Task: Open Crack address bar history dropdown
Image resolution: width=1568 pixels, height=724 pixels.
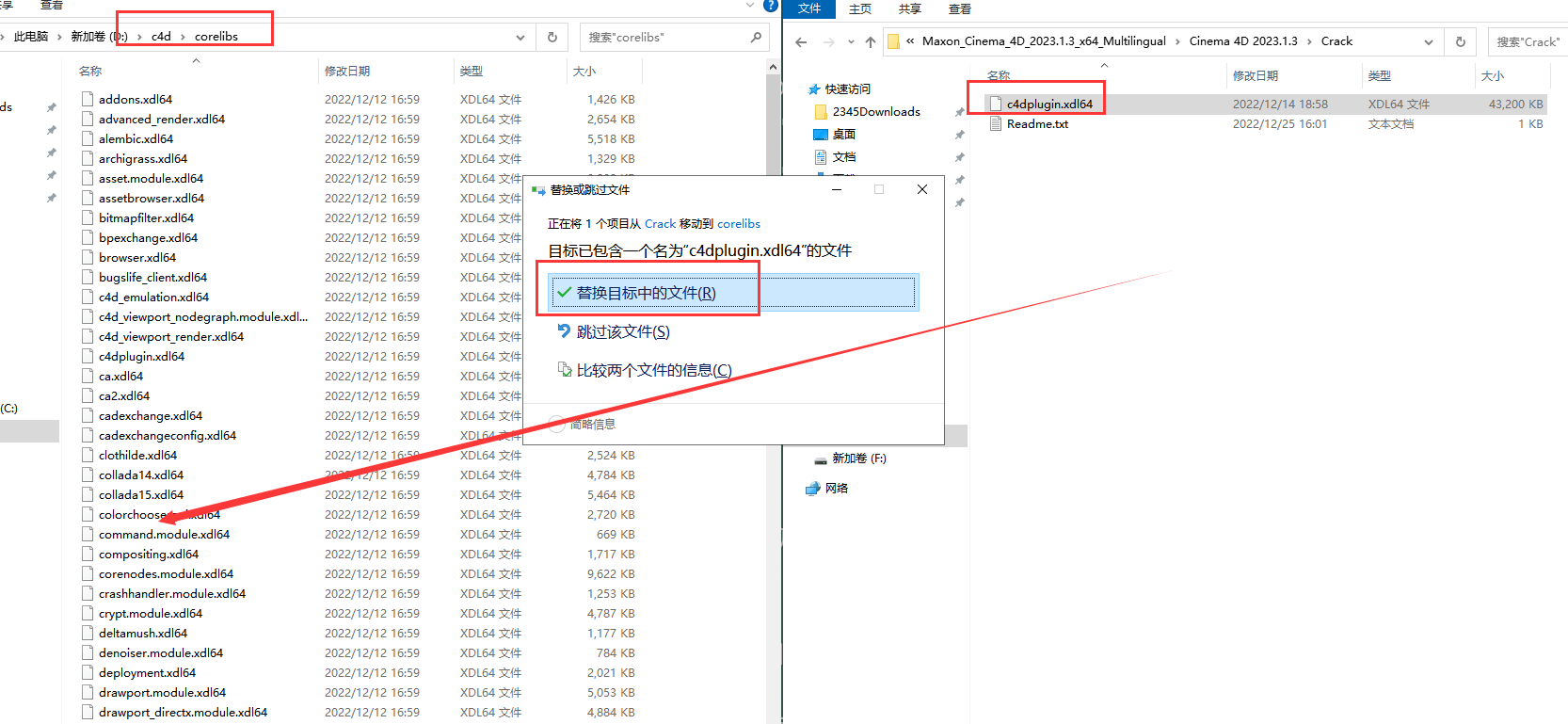Action: (x=1428, y=41)
